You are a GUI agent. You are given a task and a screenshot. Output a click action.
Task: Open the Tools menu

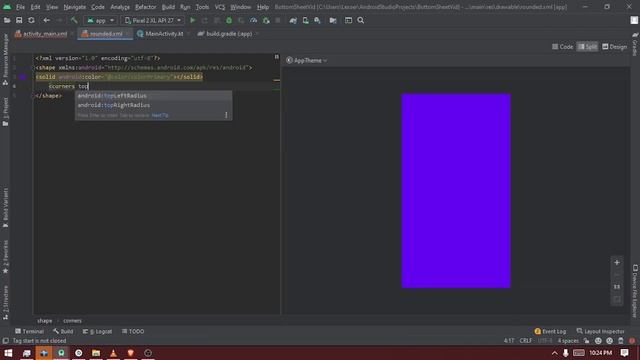pos(202,7)
